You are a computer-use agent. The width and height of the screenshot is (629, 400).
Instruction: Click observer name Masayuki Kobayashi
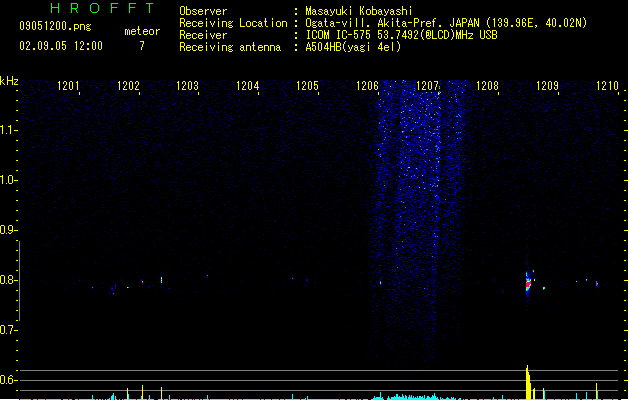359,11
